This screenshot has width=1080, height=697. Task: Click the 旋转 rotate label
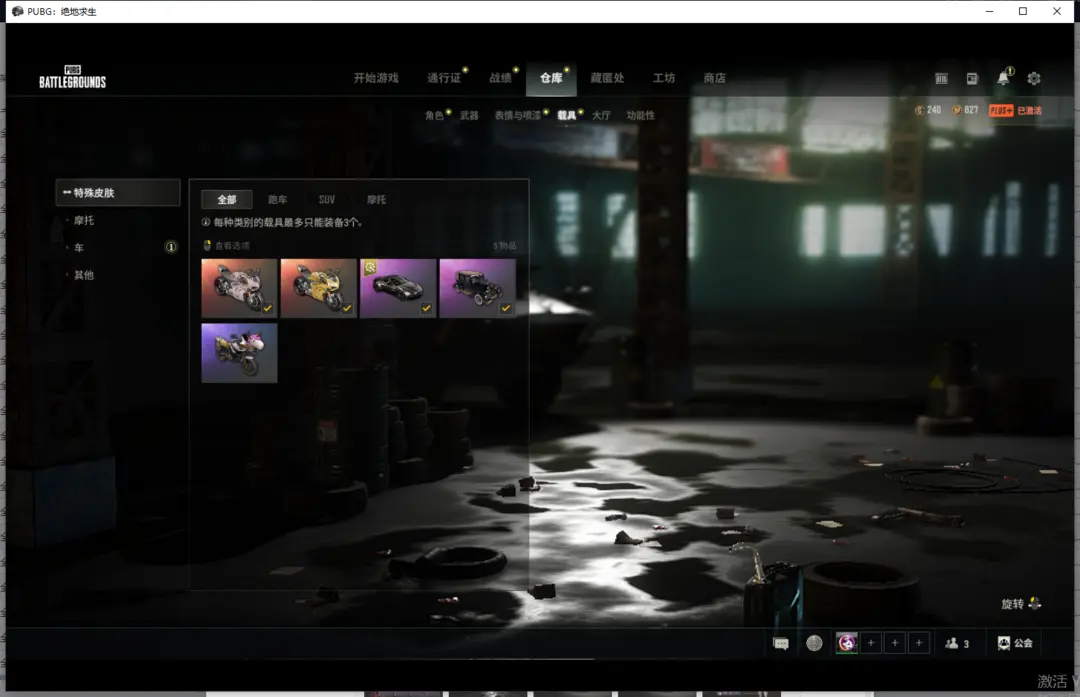[x=1012, y=604]
